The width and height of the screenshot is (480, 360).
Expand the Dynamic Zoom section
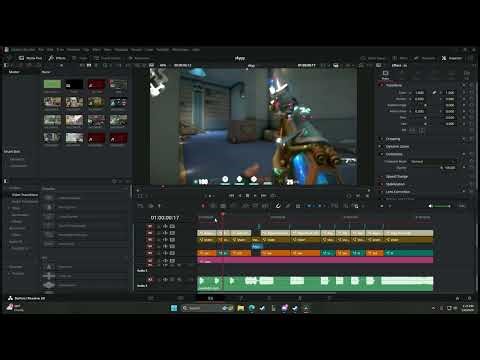pos(397,147)
